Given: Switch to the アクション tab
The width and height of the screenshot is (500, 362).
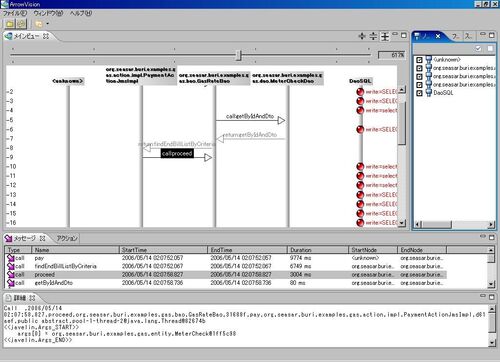Looking at the screenshot, I should [67, 238].
